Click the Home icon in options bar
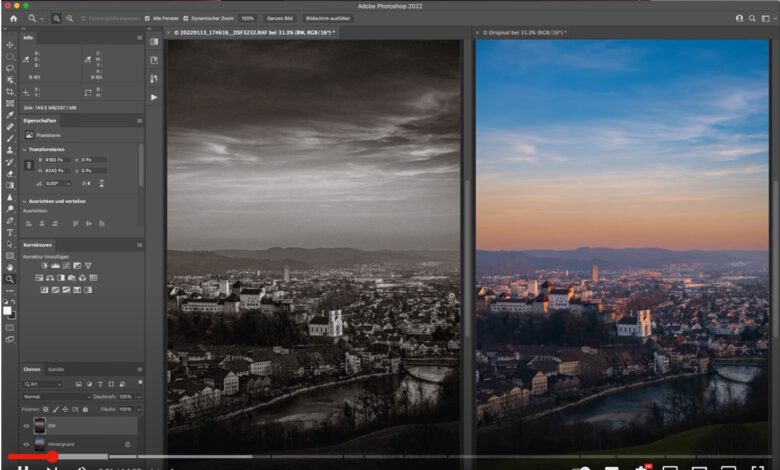This screenshot has width=780, height=470. pyautogui.click(x=13, y=18)
